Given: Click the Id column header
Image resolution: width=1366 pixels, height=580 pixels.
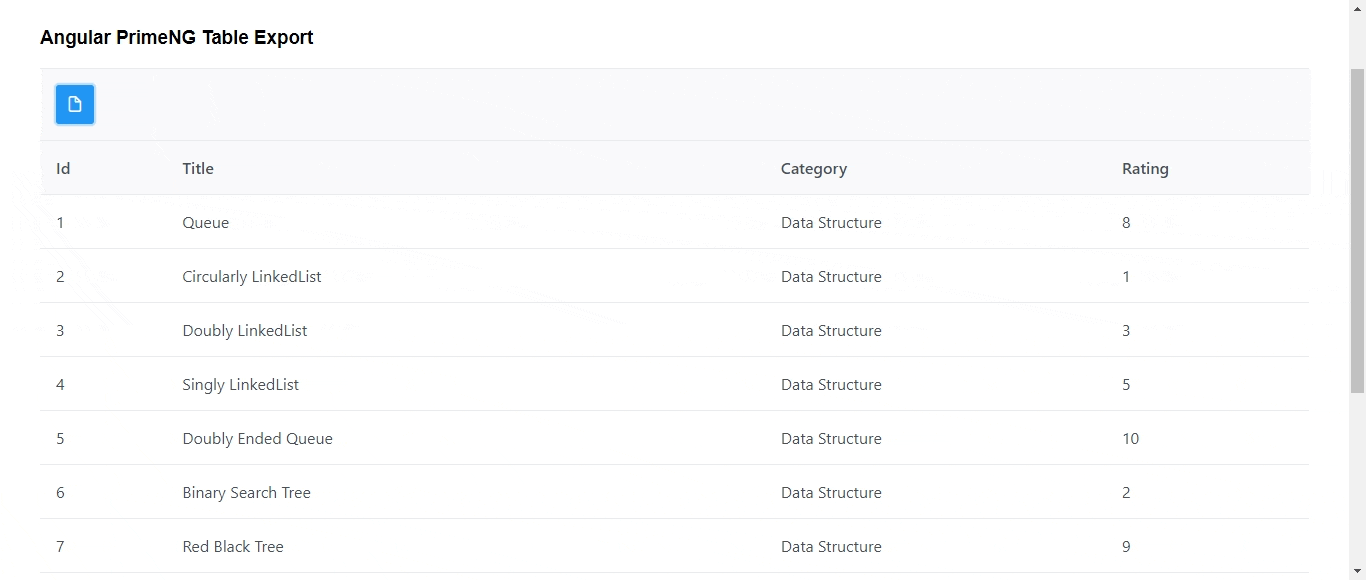Looking at the screenshot, I should [x=63, y=168].
